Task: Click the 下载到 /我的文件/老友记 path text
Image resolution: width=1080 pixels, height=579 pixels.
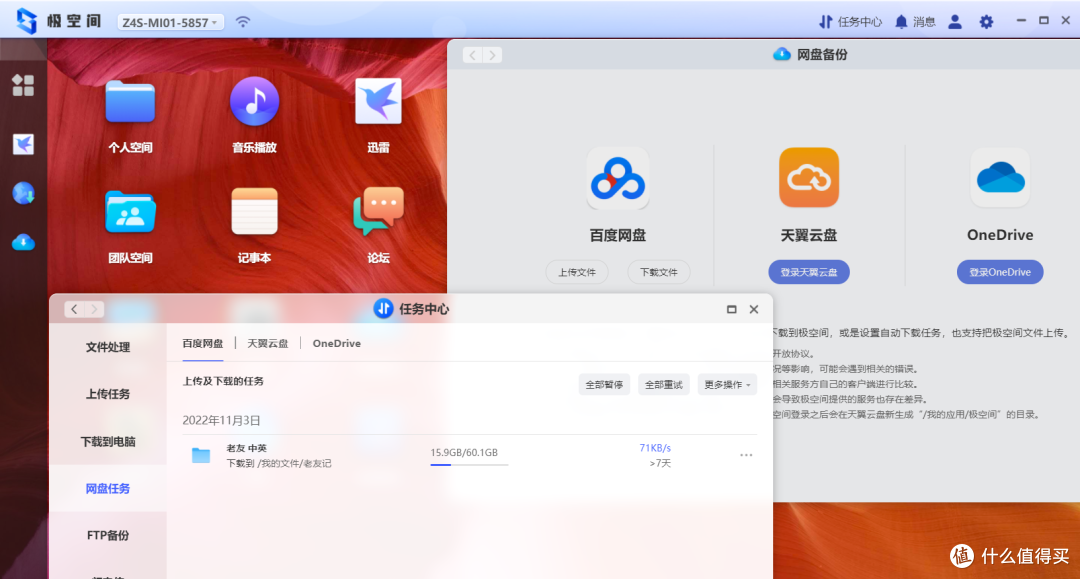Action: (279, 463)
